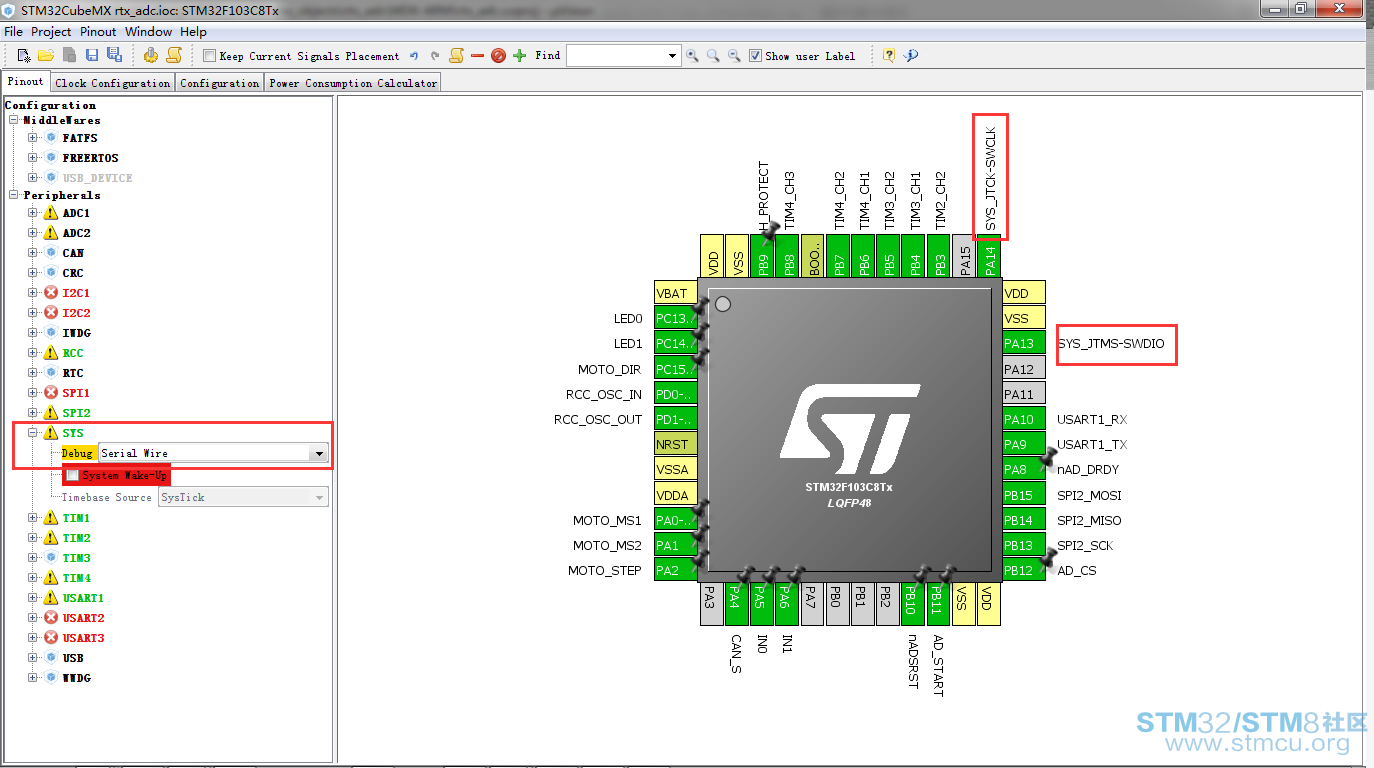Select the WWDG peripheral tree item
The width and height of the screenshot is (1374, 768).
(76, 678)
